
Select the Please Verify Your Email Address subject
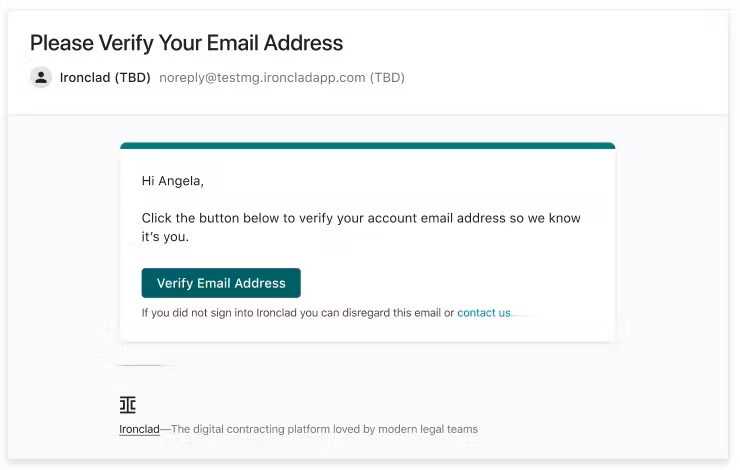[186, 43]
